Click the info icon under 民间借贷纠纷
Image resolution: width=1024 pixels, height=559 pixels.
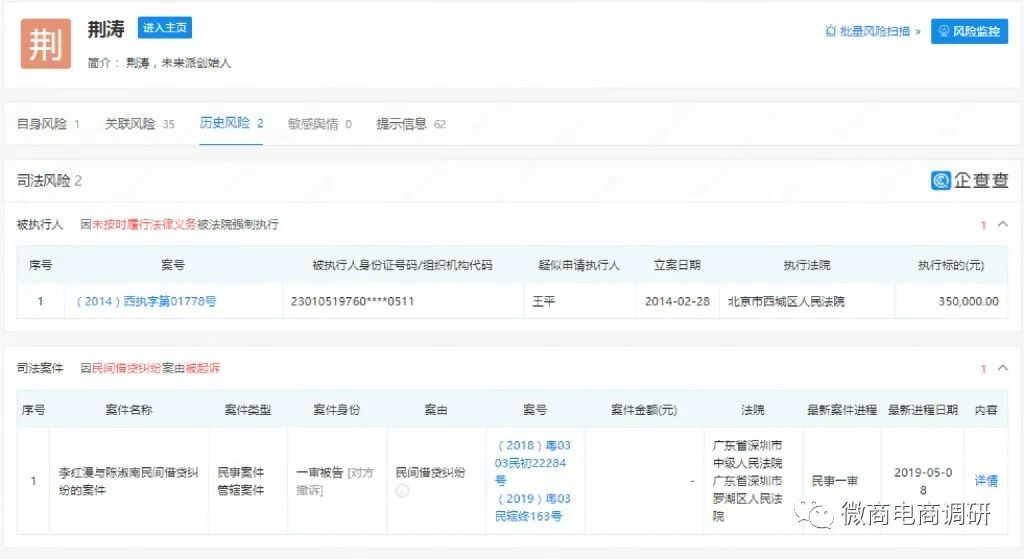point(402,491)
